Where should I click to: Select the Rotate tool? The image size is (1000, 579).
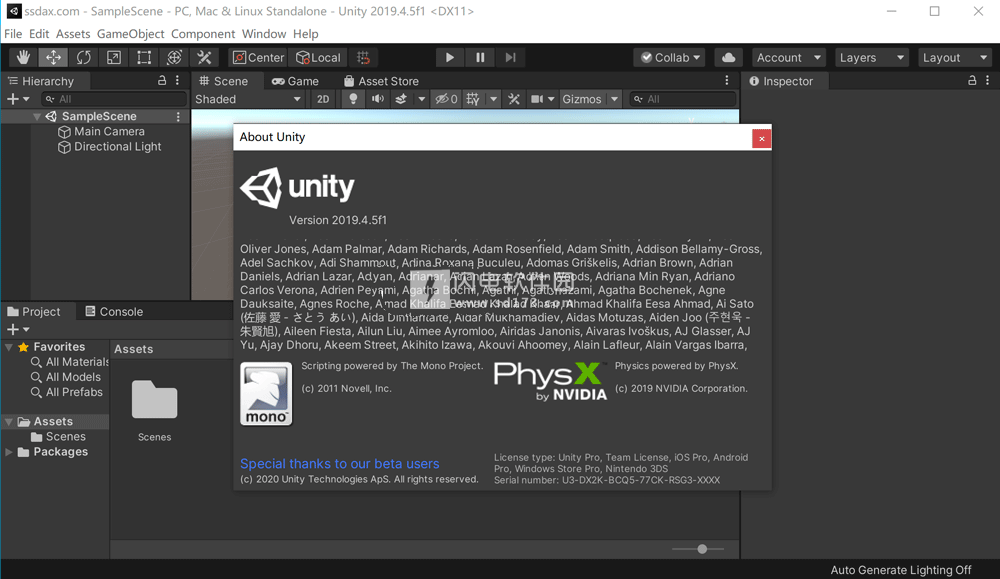point(84,57)
